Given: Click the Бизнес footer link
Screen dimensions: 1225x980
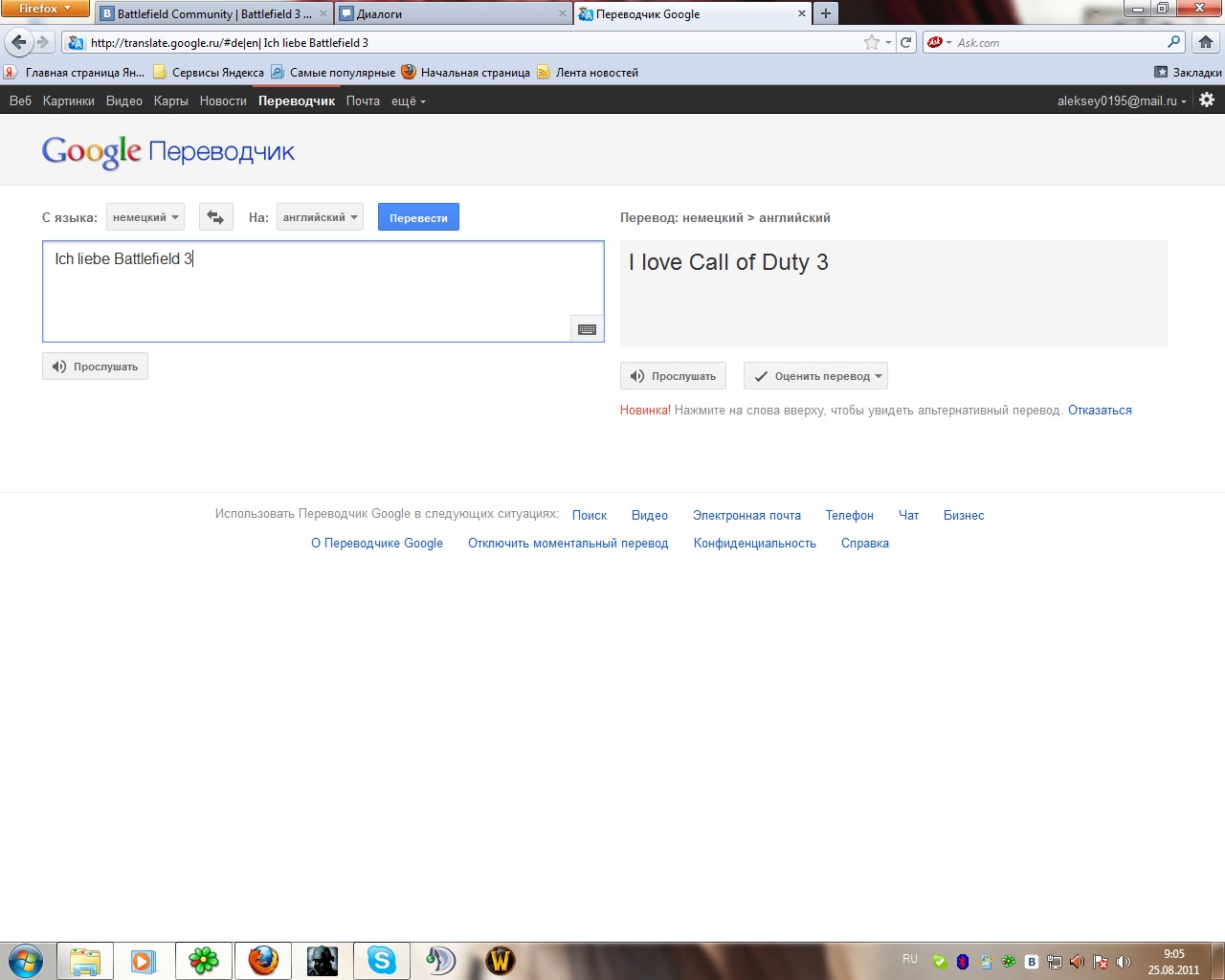Looking at the screenshot, I should click(964, 515).
